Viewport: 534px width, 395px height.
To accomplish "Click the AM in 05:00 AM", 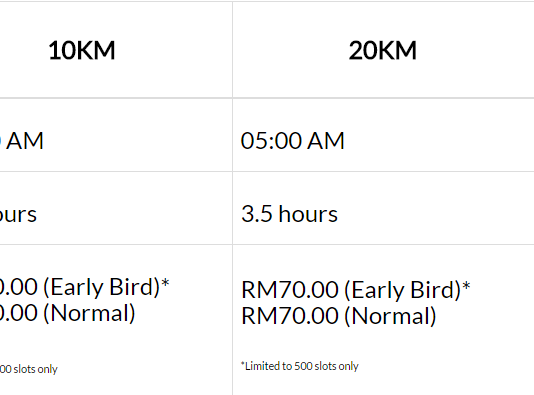I will click(x=326, y=141).
